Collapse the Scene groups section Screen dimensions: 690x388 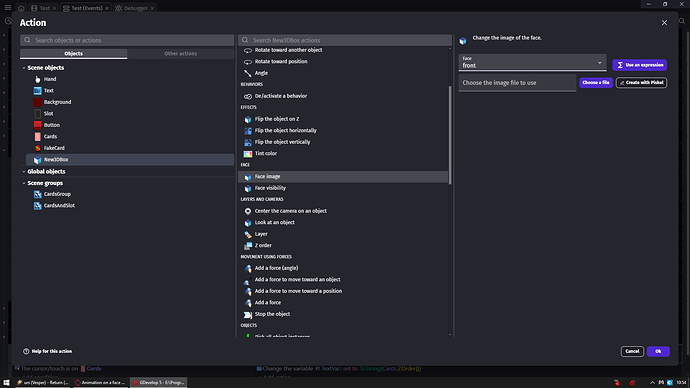point(24,183)
